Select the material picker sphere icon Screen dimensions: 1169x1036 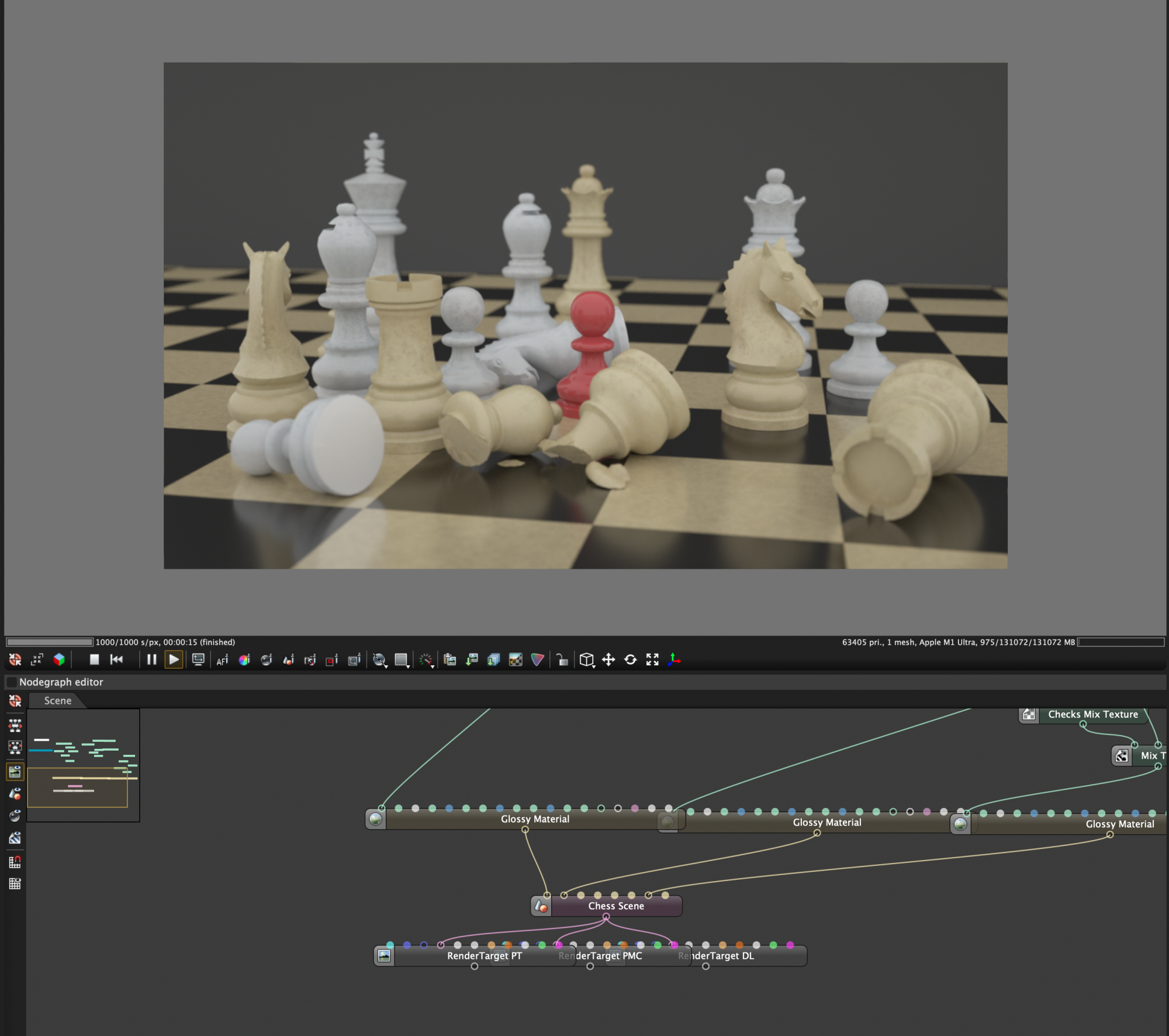point(267,660)
